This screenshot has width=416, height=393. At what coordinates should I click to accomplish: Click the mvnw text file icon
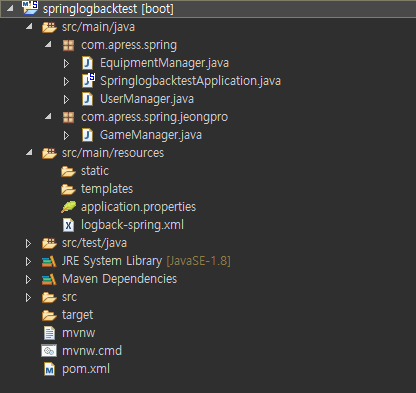[x=49, y=333]
